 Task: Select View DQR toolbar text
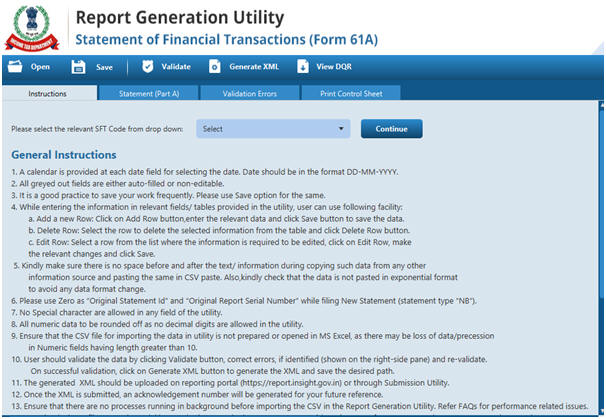(334, 67)
